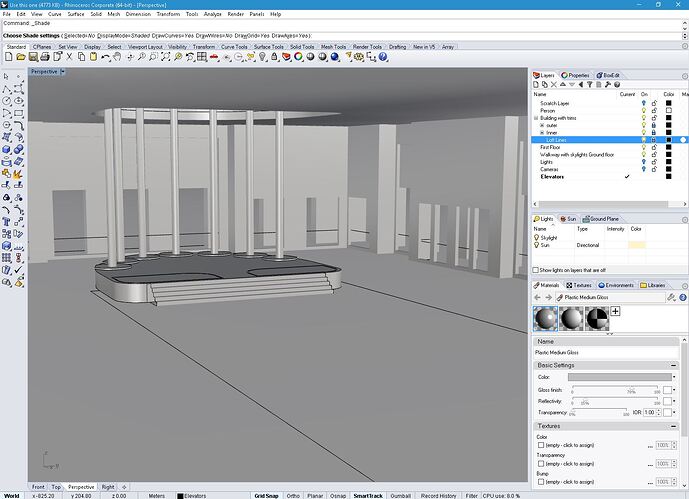689x499 pixels.
Task: Click the Delete layer X icon
Action: (x=554, y=84)
